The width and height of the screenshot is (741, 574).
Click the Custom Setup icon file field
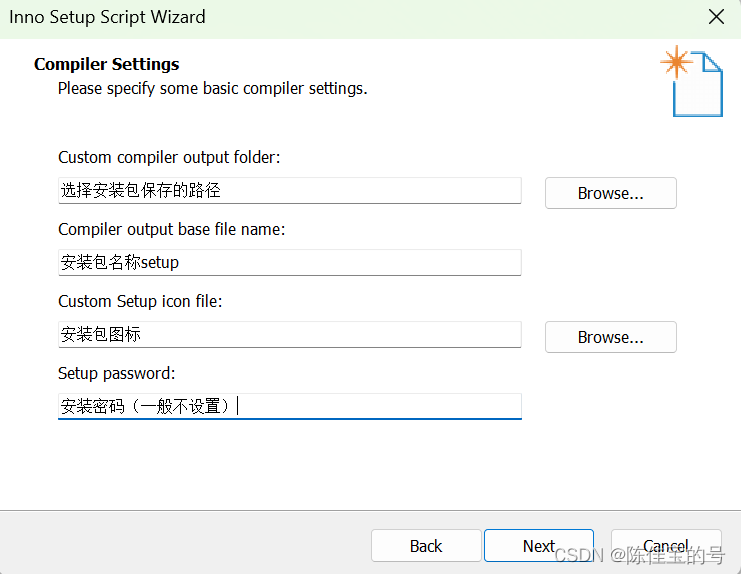[x=290, y=334]
